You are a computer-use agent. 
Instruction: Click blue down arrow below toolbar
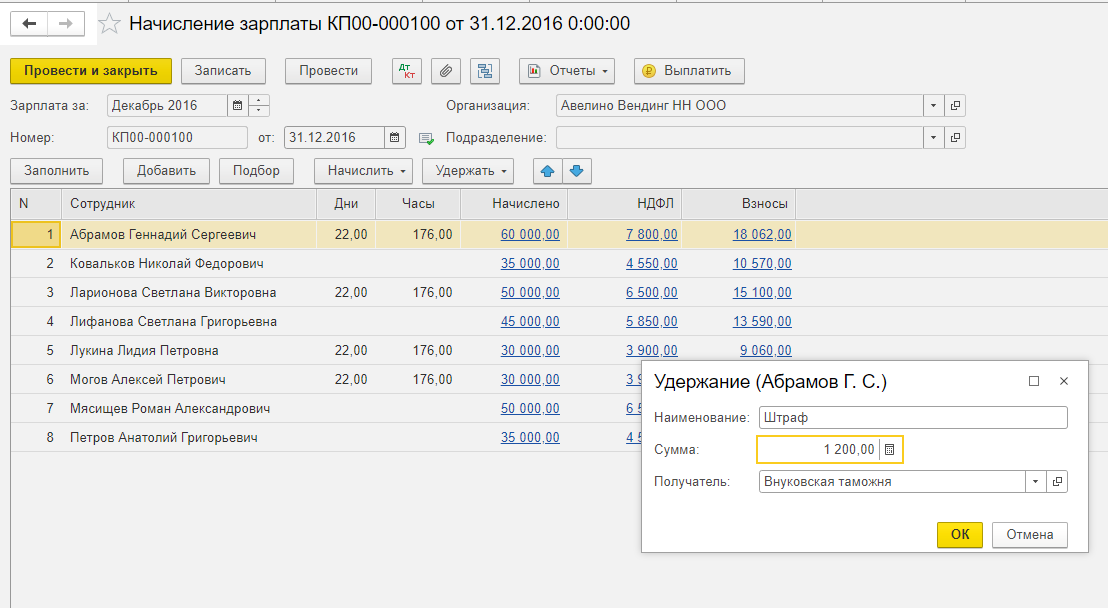pos(578,171)
